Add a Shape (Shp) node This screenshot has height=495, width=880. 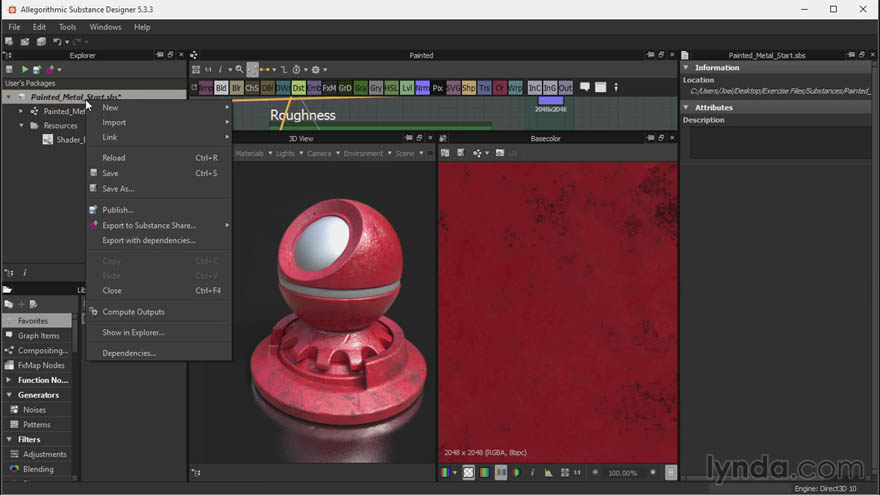tap(469, 88)
